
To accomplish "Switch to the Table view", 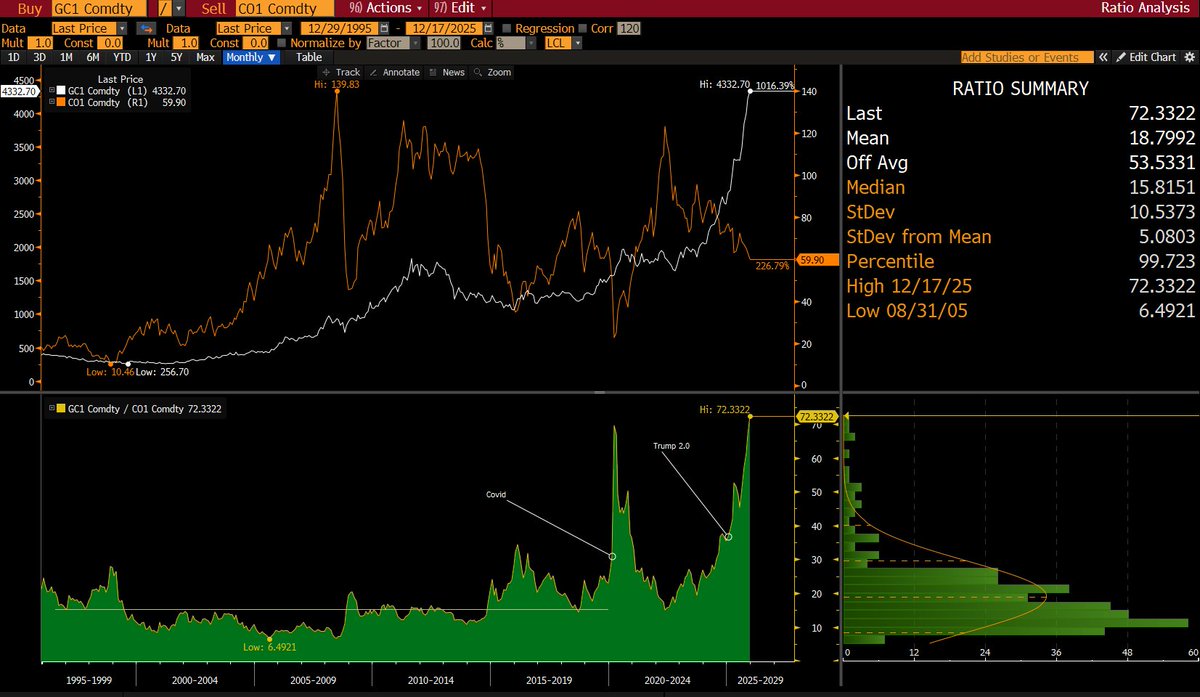I will pos(309,57).
